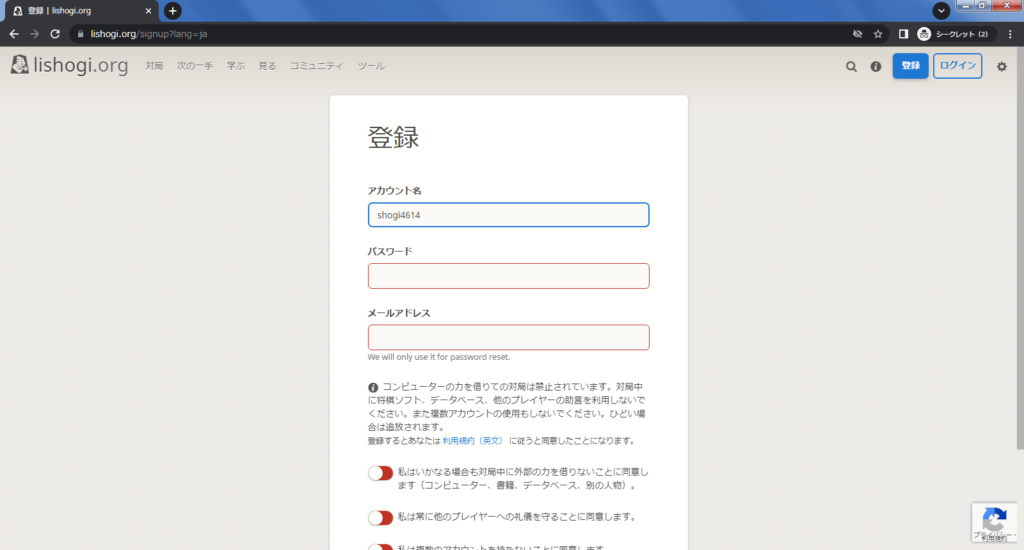This screenshot has height=550, width=1024.
Task: Open the 次の一手 menu
Action: coord(195,66)
